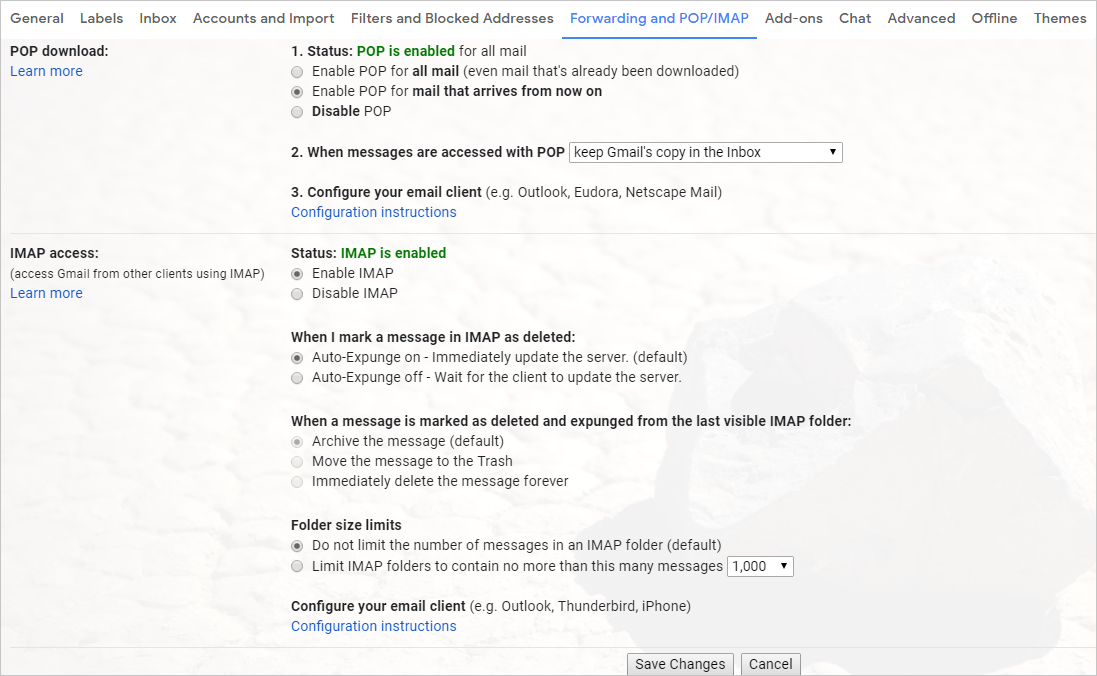Image resolution: width=1097 pixels, height=676 pixels.
Task: Open the Labels settings tab
Action: click(x=101, y=18)
